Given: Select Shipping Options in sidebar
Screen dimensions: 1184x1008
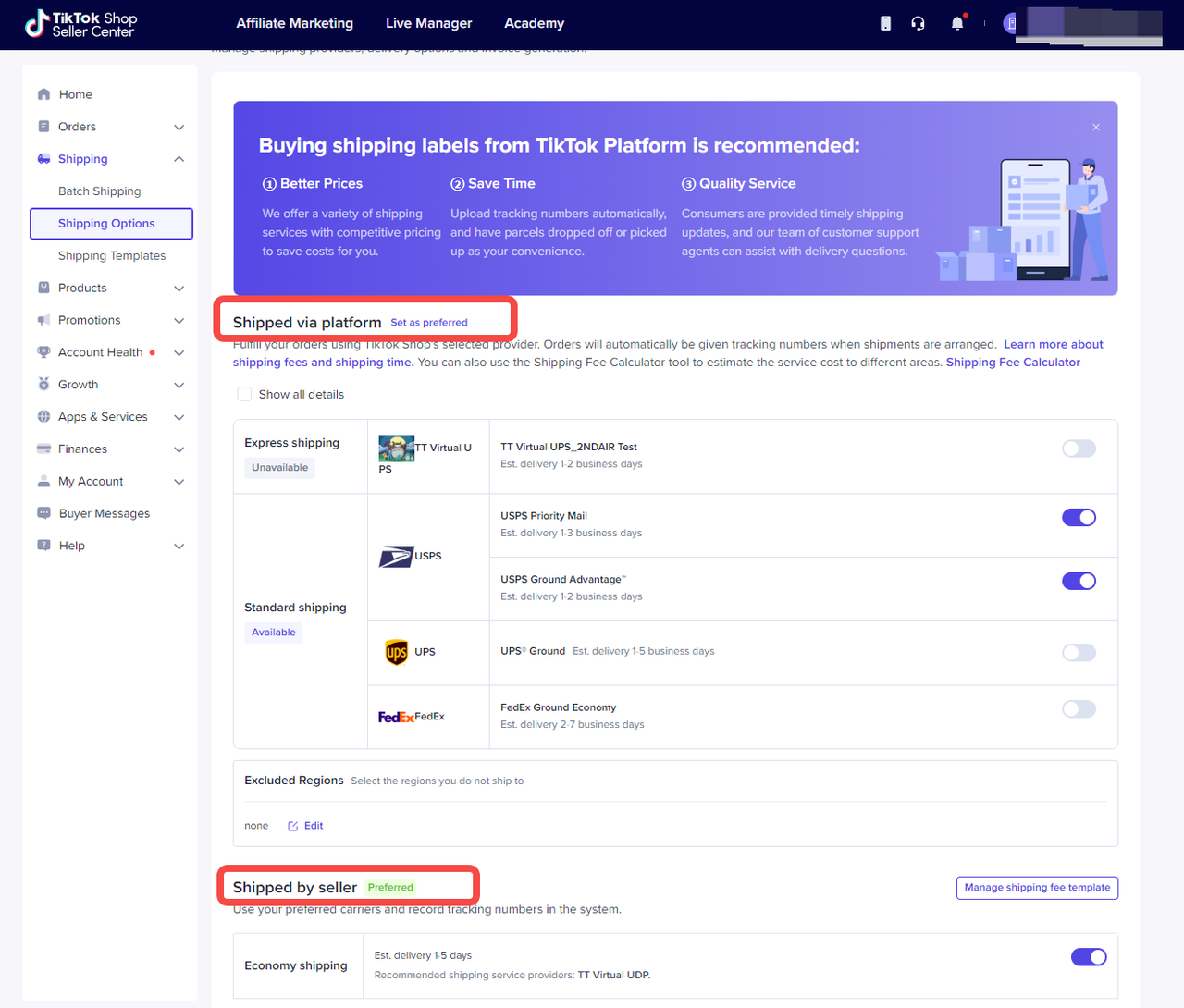Looking at the screenshot, I should pos(111,224).
